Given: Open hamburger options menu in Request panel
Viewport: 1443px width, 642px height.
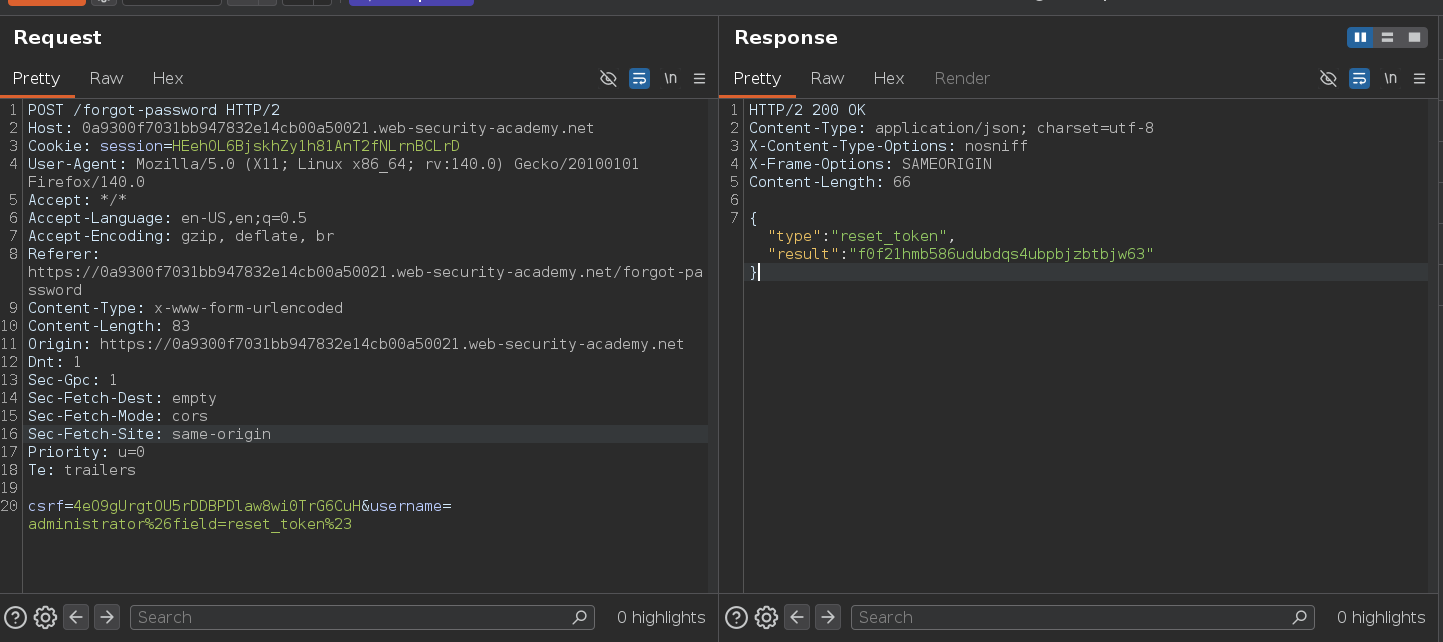Looking at the screenshot, I should click(x=699, y=78).
